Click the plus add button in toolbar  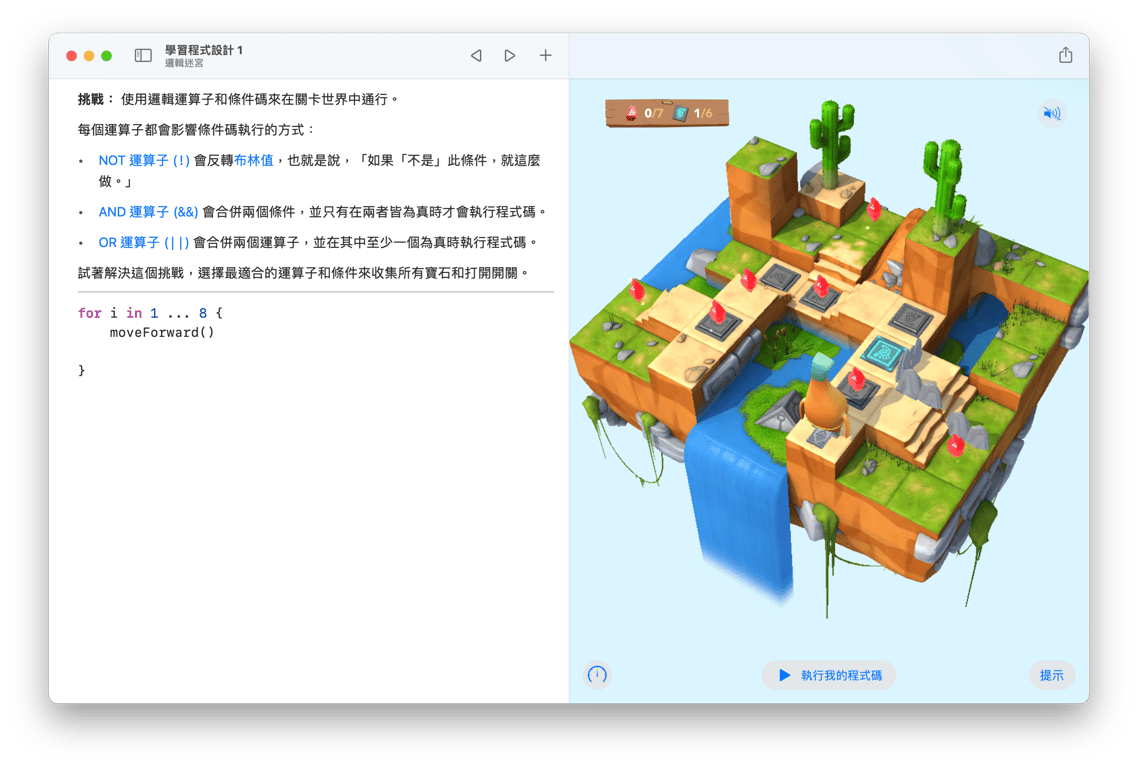[x=545, y=55]
